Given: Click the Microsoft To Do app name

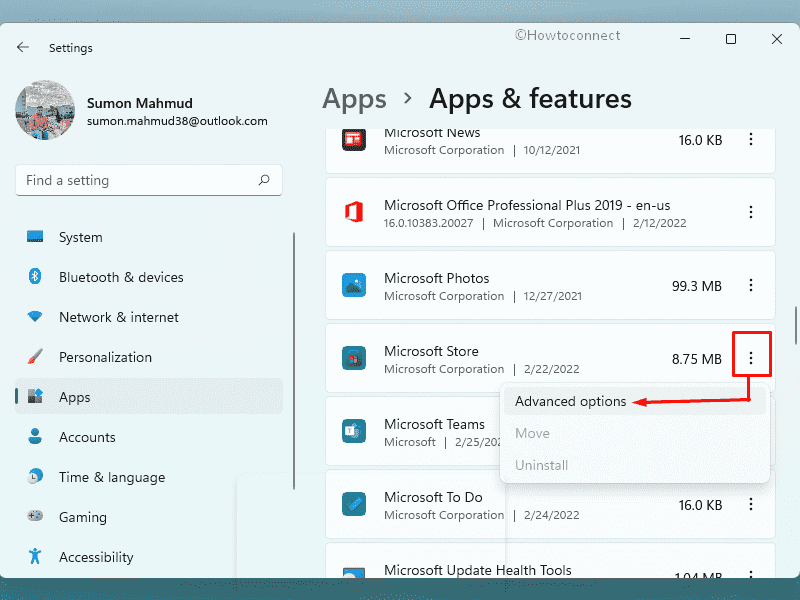Looking at the screenshot, I should [433, 497].
